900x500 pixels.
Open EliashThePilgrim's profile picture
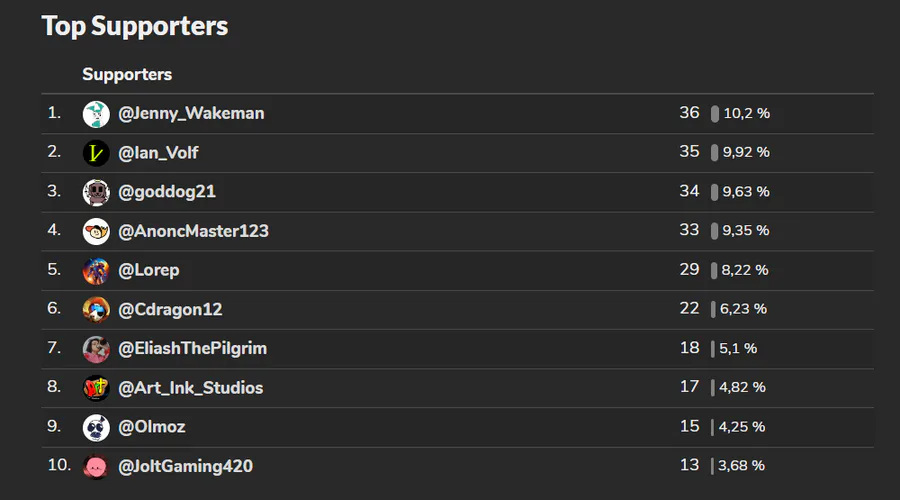click(96, 349)
